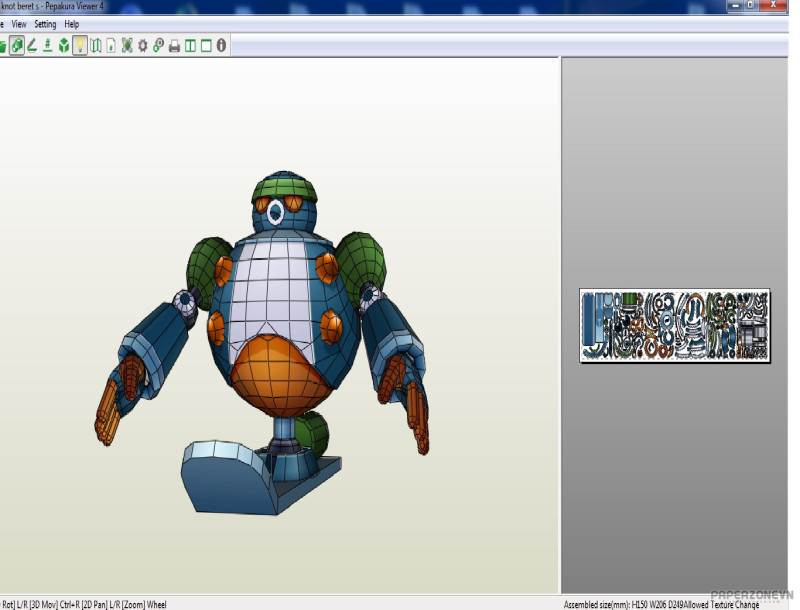Open the info about icon
Image resolution: width=800 pixels, height=610 pixels.
point(221,46)
